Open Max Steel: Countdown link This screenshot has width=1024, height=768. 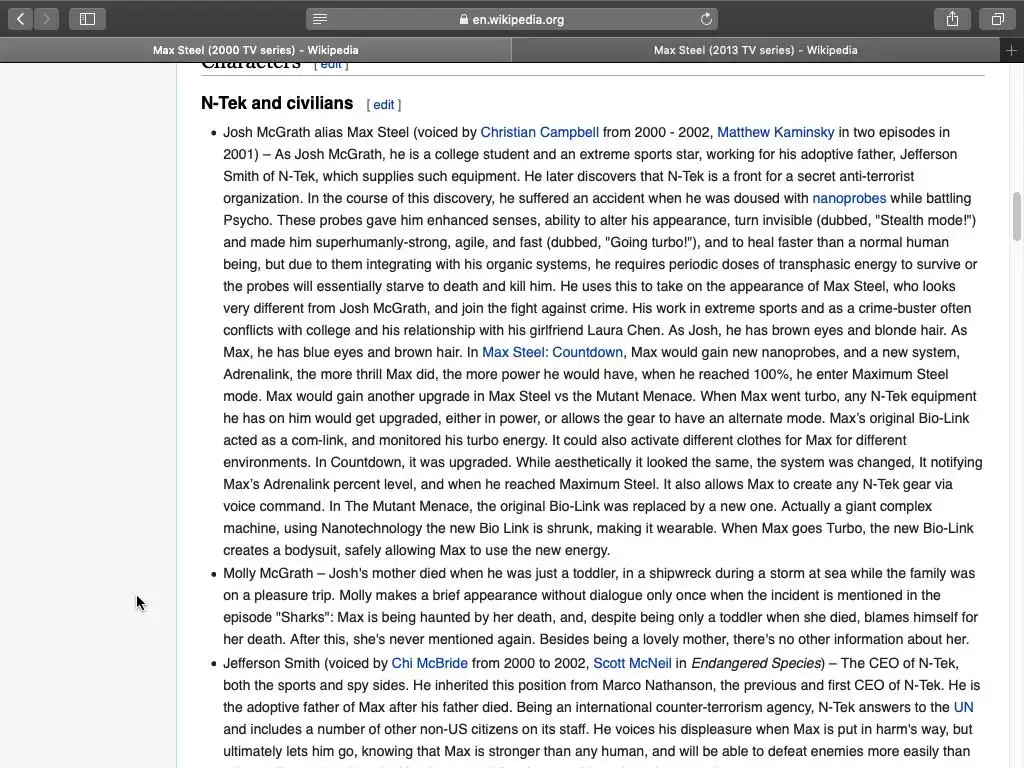pyautogui.click(x=552, y=353)
